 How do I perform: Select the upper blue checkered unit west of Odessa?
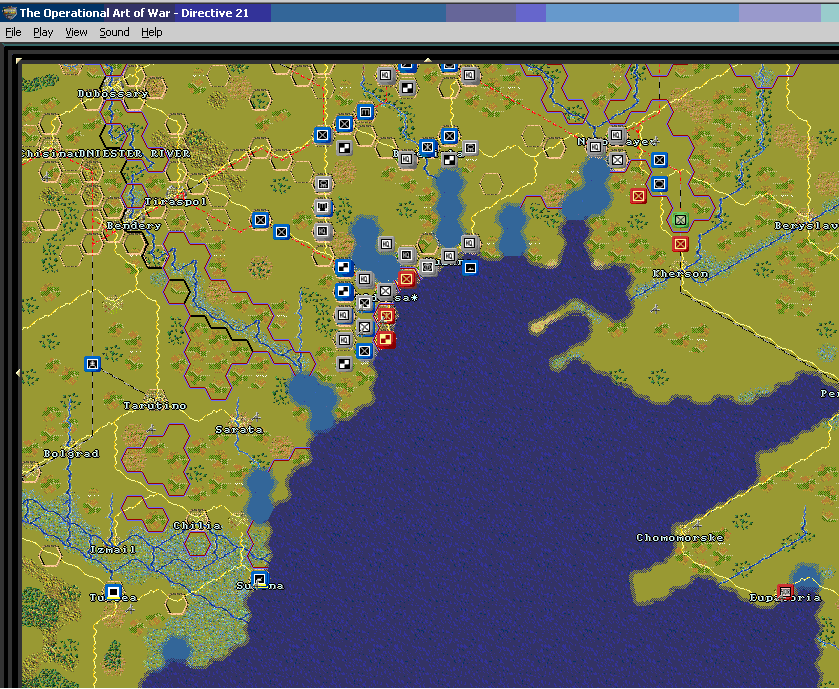(344, 267)
